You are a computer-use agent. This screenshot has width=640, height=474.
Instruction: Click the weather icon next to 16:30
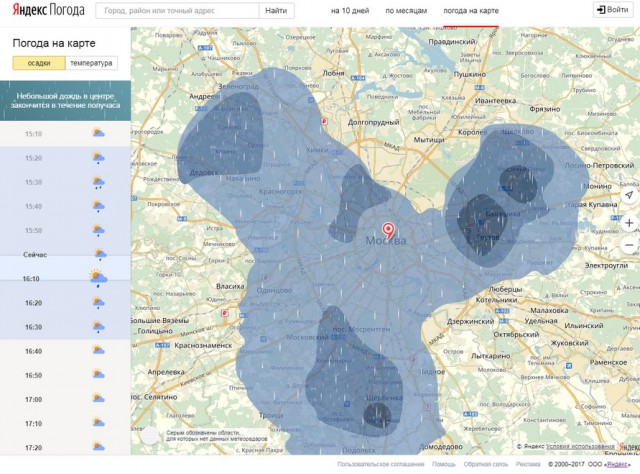click(98, 327)
